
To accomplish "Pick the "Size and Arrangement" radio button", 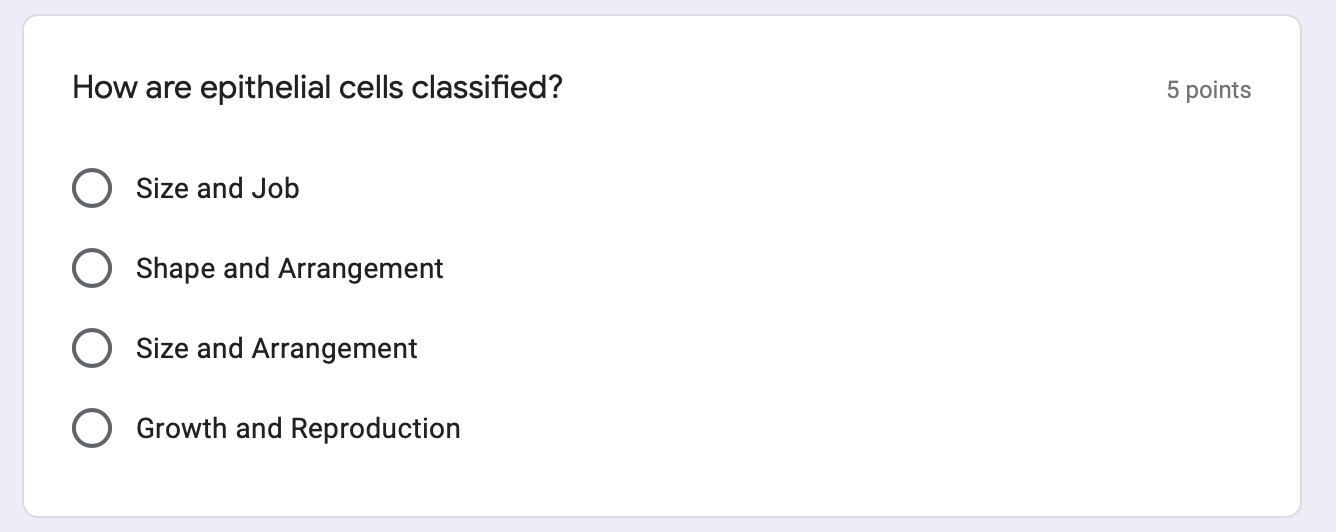I will (92, 348).
